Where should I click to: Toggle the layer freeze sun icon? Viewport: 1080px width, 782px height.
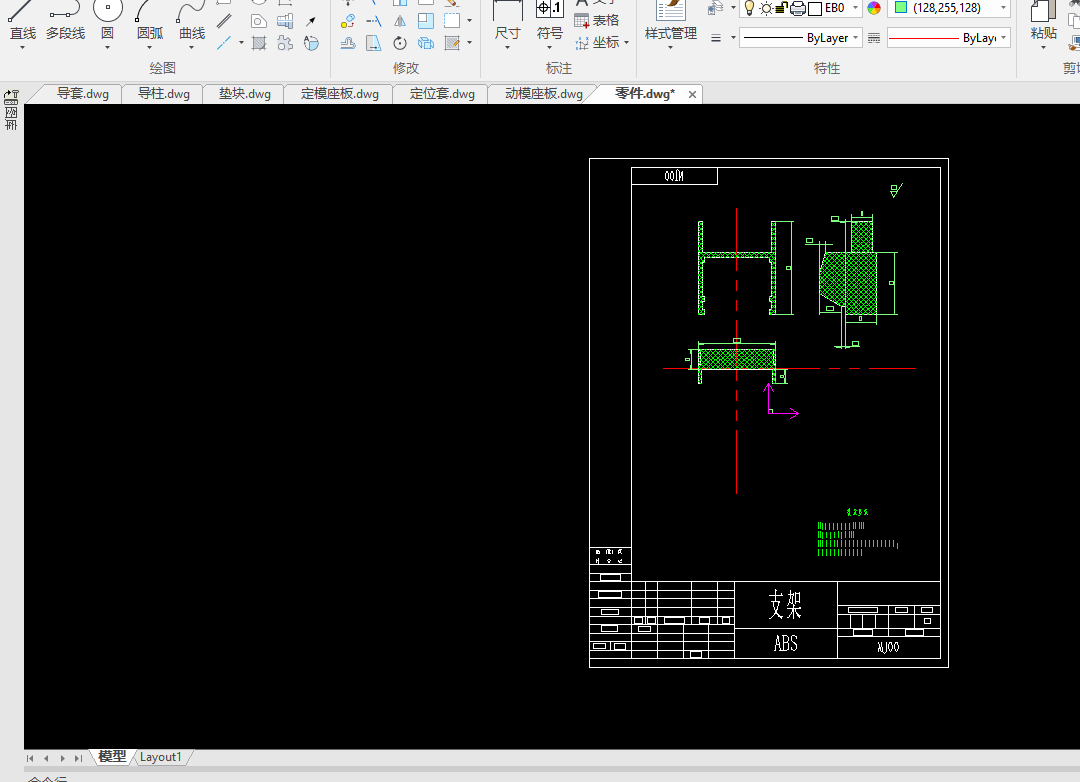766,8
